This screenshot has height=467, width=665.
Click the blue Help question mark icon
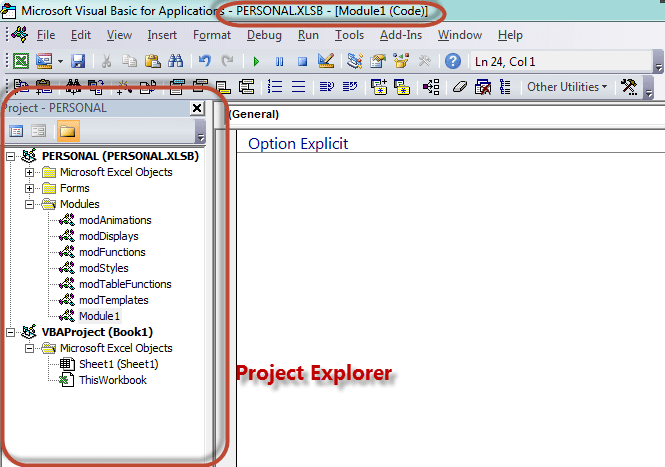pos(453,62)
